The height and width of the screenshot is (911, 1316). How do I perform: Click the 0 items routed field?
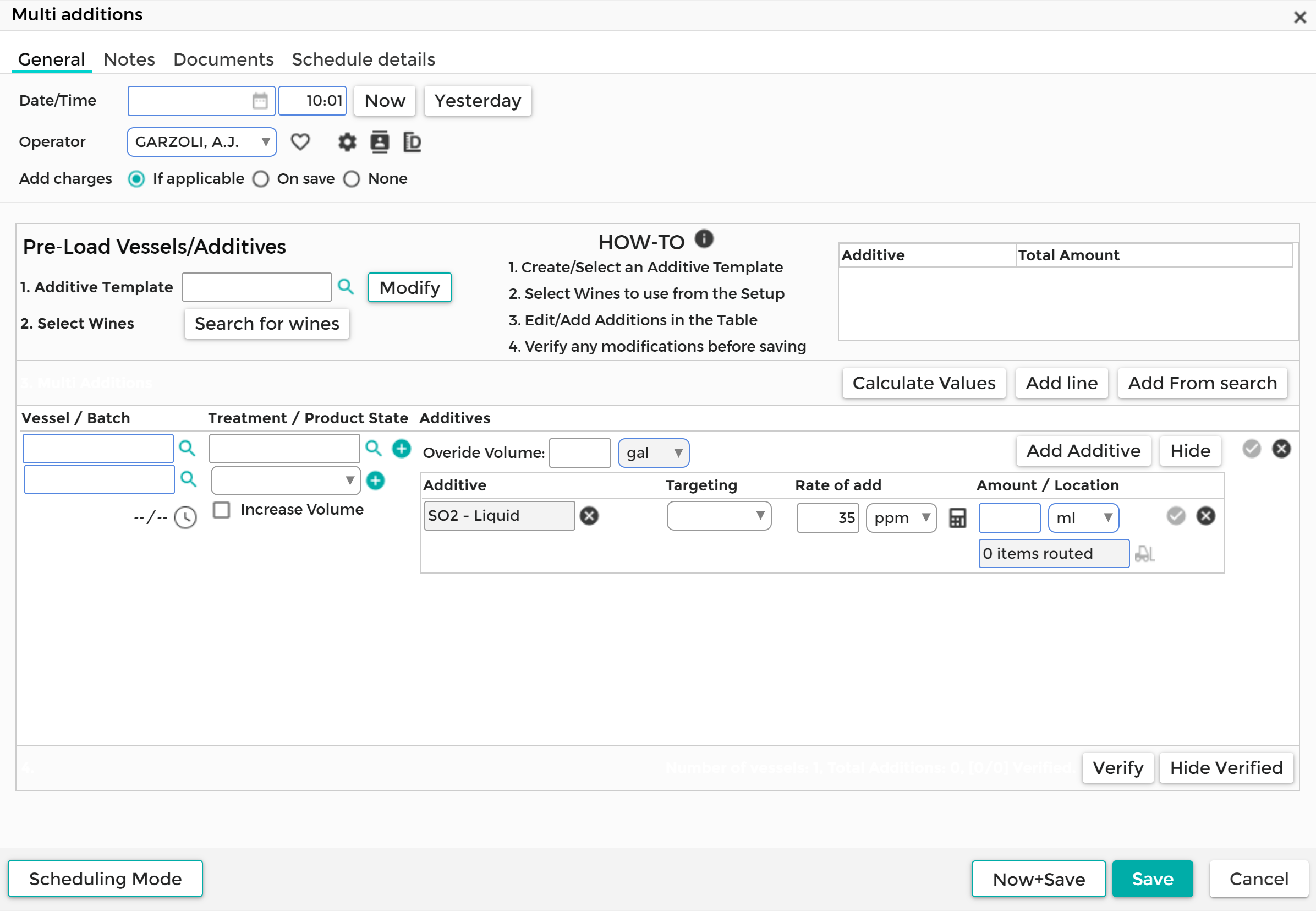[1054, 554]
